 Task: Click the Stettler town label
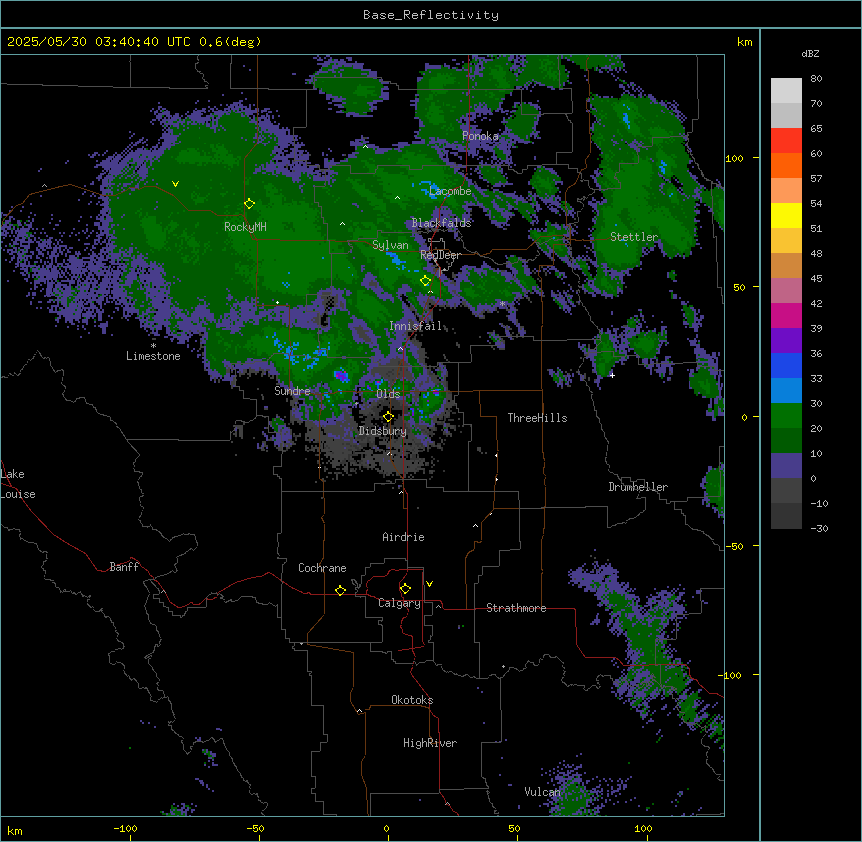tap(634, 237)
